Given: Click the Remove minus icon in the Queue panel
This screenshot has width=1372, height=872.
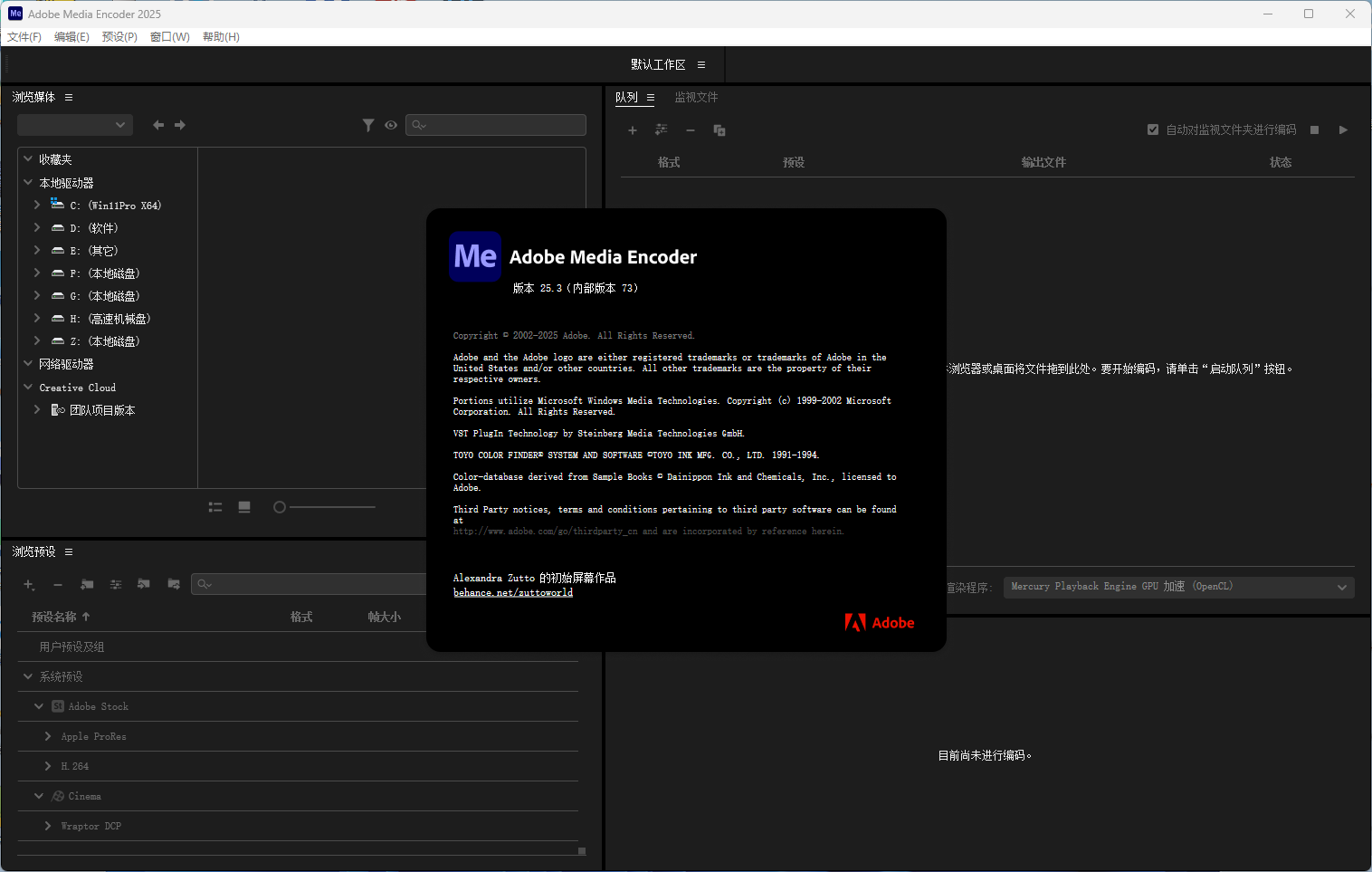Looking at the screenshot, I should click(691, 130).
